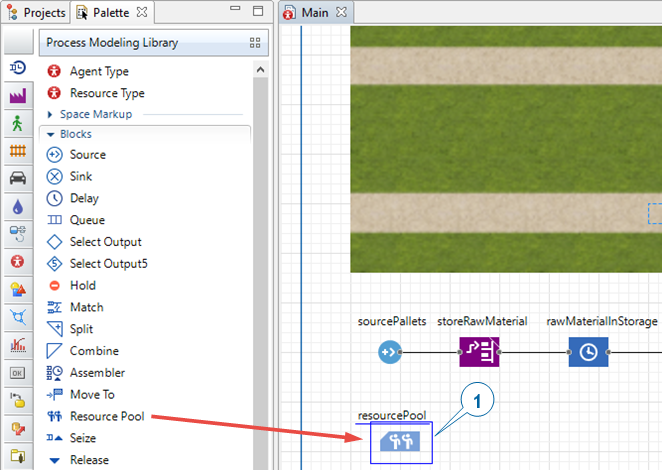Open the Process Modeling Library palette icon
662x470 pixels.
(x=18, y=68)
